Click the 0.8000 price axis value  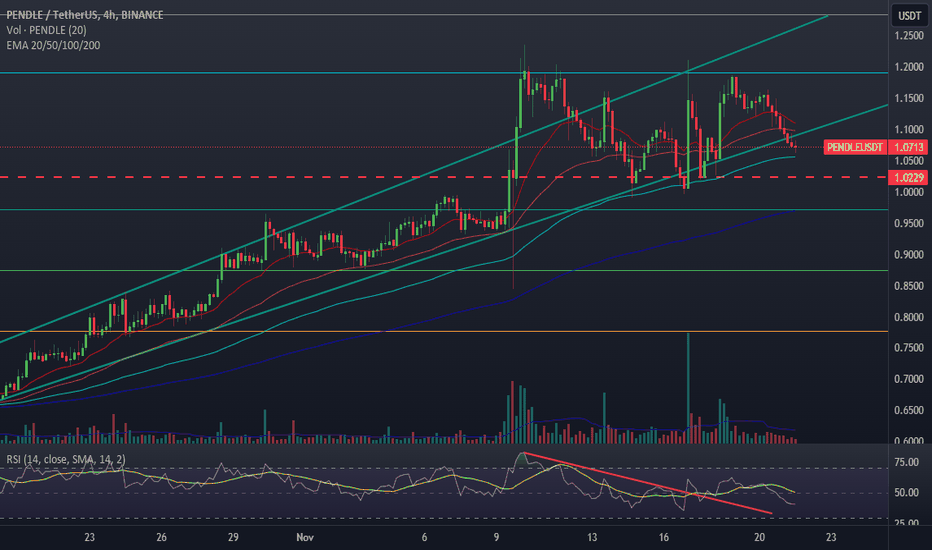(x=909, y=317)
